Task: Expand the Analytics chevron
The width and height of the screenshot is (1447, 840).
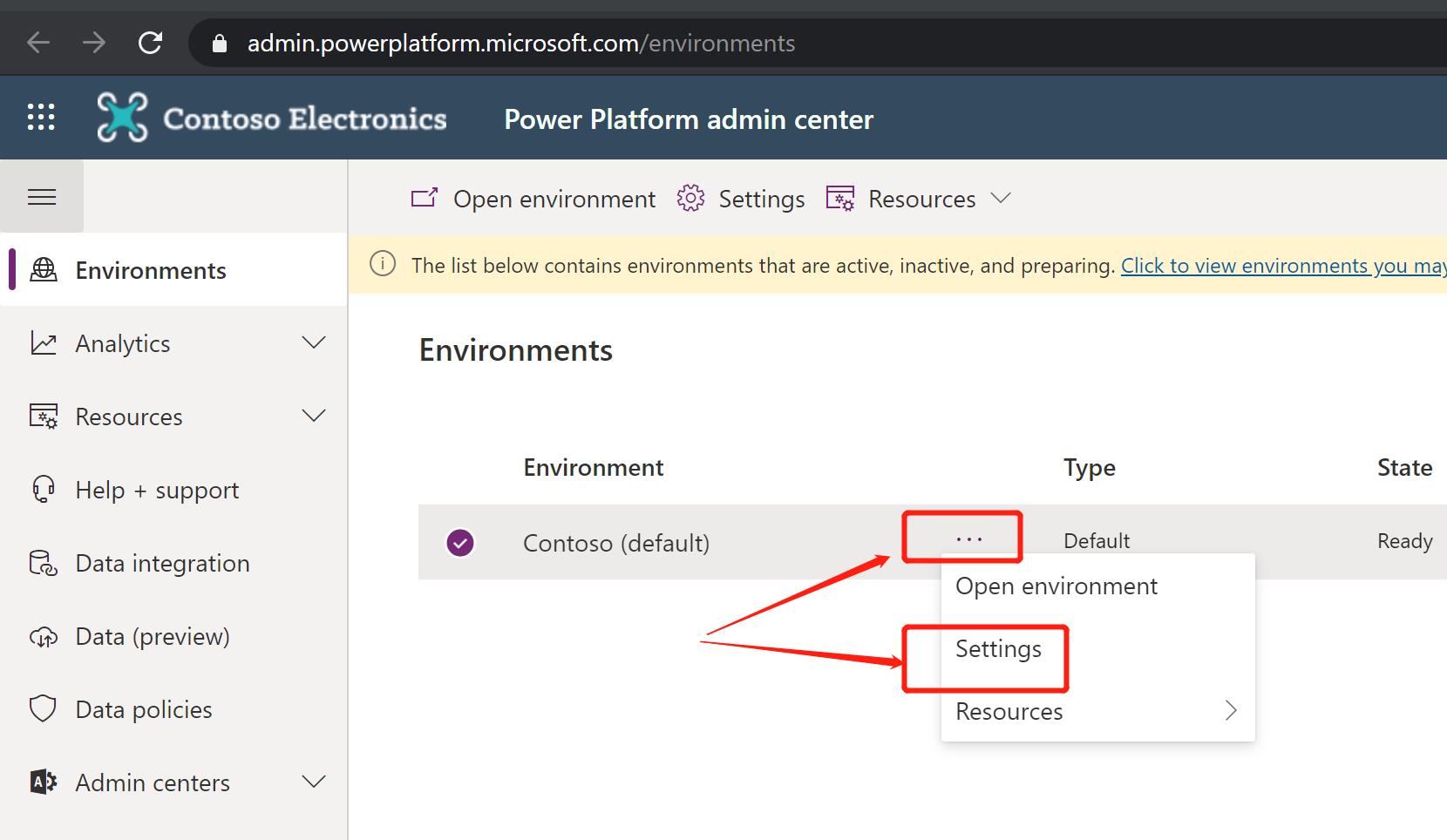Action: point(314,342)
